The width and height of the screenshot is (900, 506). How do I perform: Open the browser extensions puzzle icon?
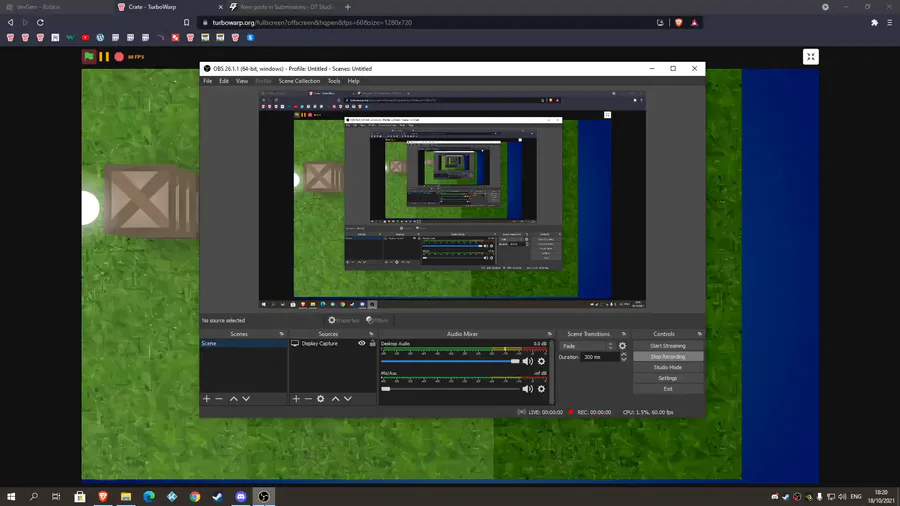click(x=874, y=22)
